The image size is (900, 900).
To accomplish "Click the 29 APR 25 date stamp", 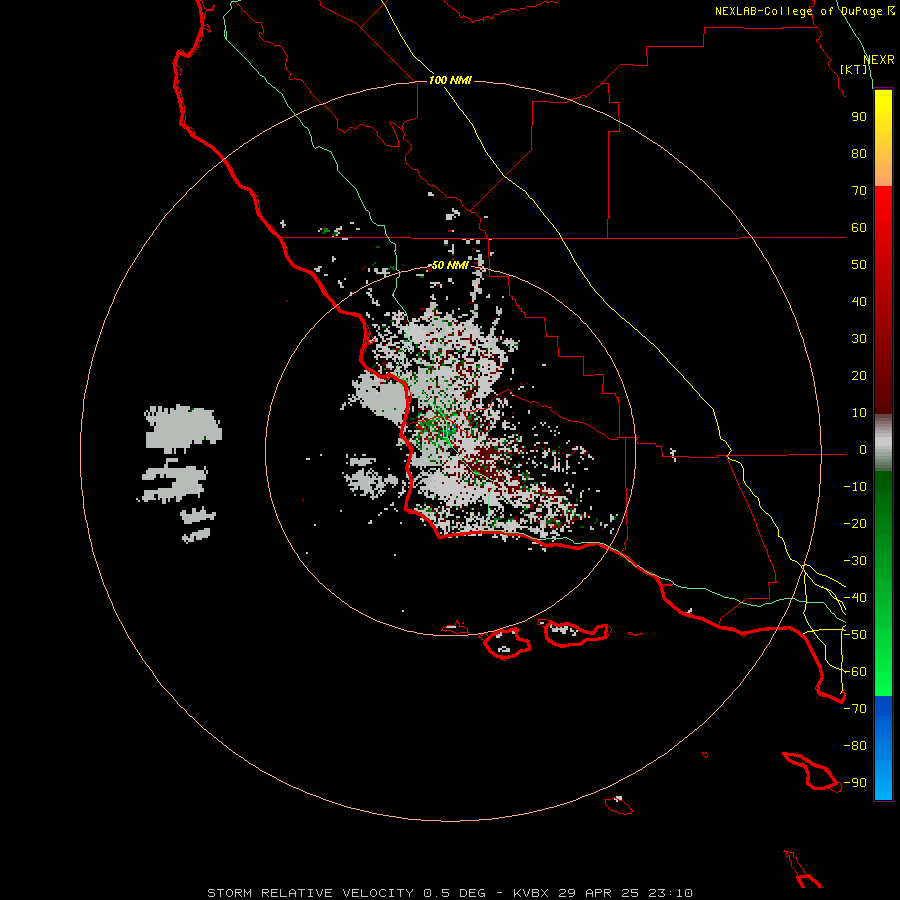I will (x=599, y=893).
